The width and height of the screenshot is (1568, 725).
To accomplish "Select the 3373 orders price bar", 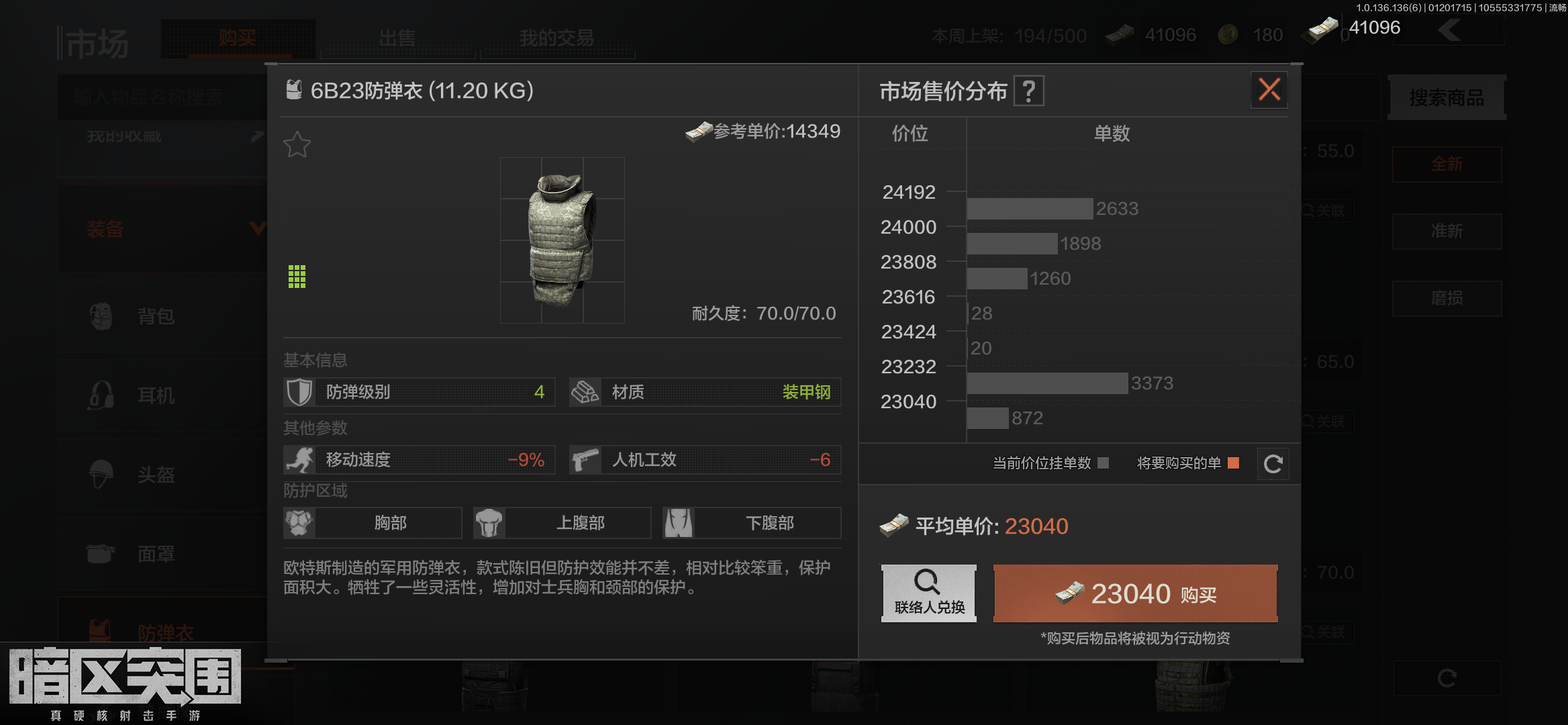I will (1048, 383).
